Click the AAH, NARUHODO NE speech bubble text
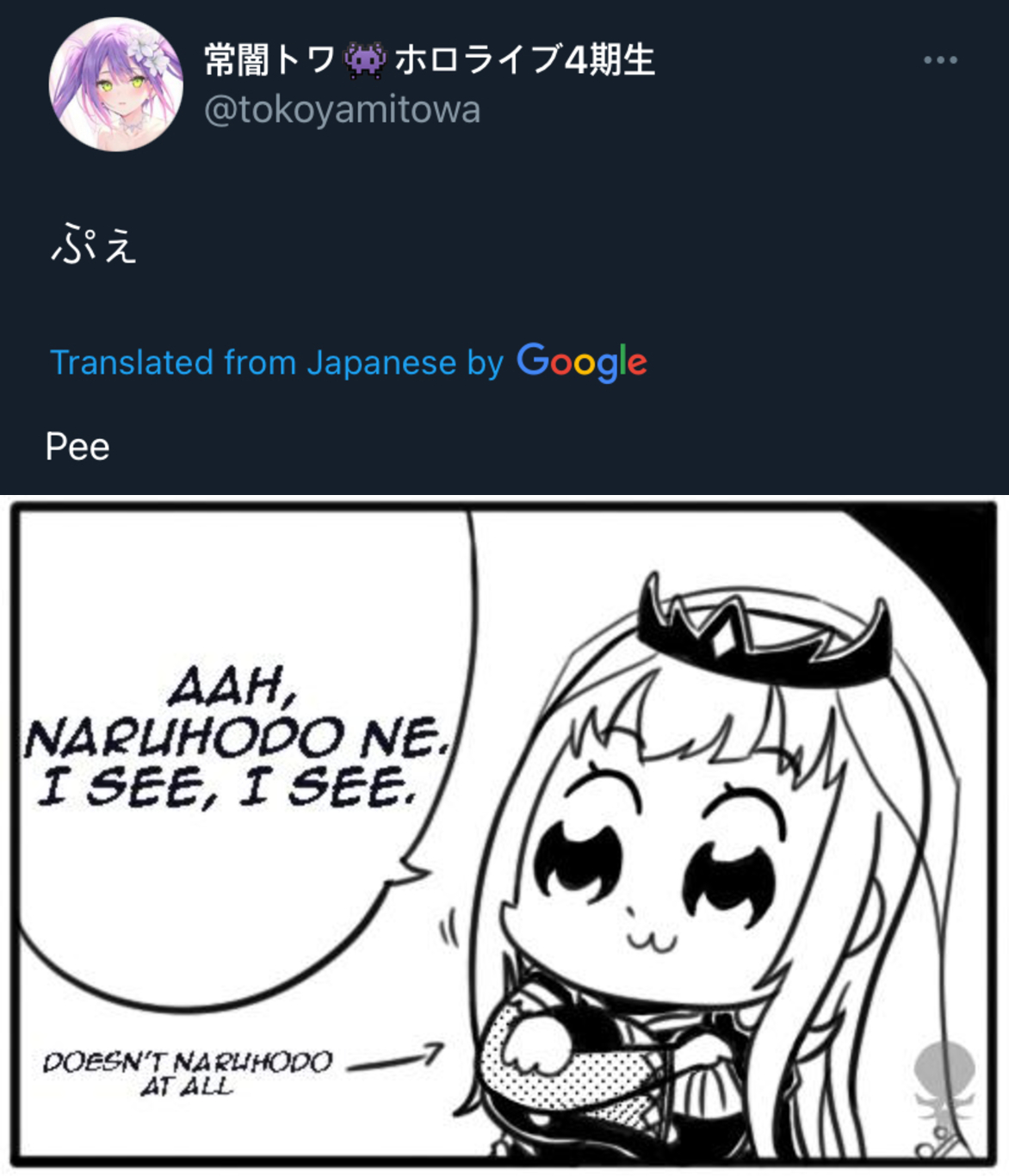 (237, 715)
